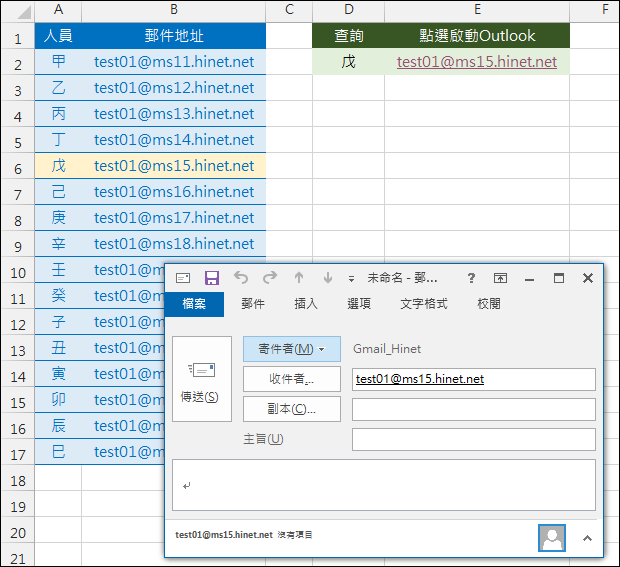
Task: Select highlighted cell test01@ms15.hinet.net in column B
Action: pyautogui.click(x=174, y=166)
